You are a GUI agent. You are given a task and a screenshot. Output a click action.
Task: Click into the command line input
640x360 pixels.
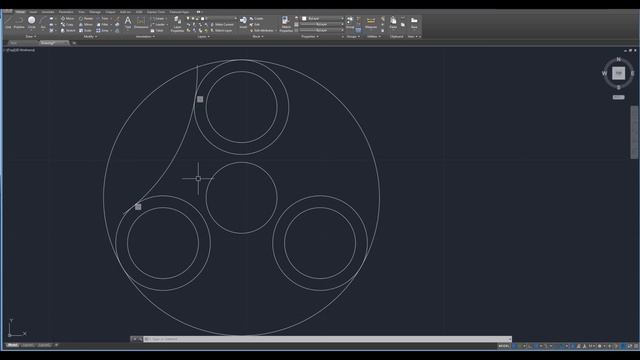[327, 339]
